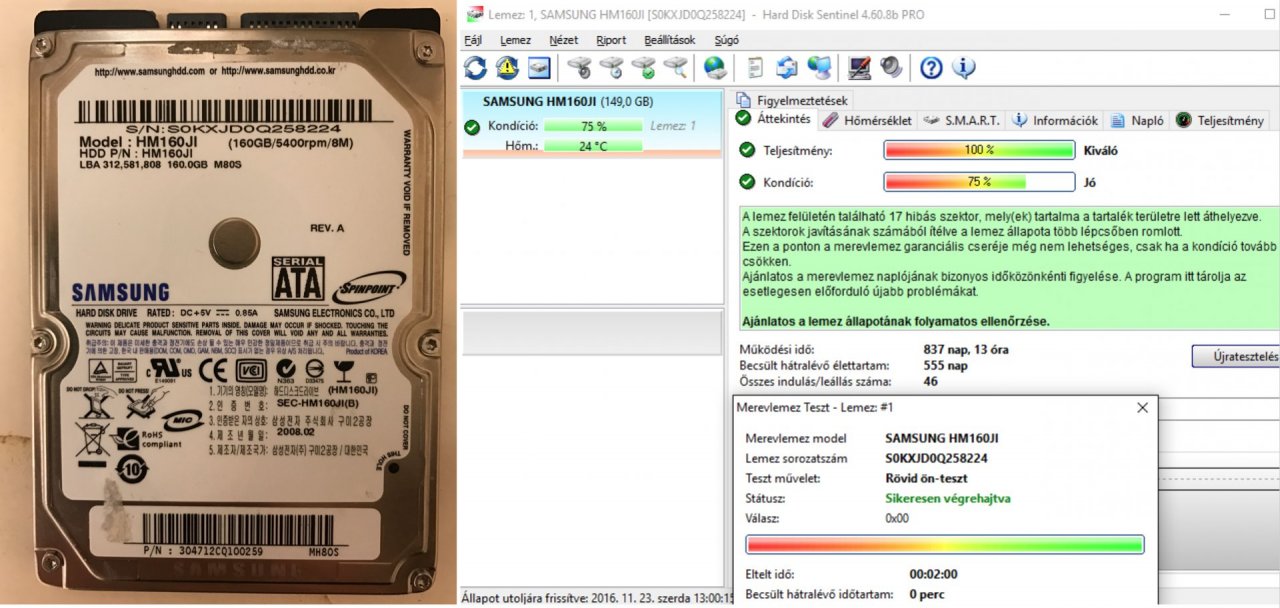This screenshot has height=608, width=1280.
Task: Open the Napló tab
Action: 1137,120
